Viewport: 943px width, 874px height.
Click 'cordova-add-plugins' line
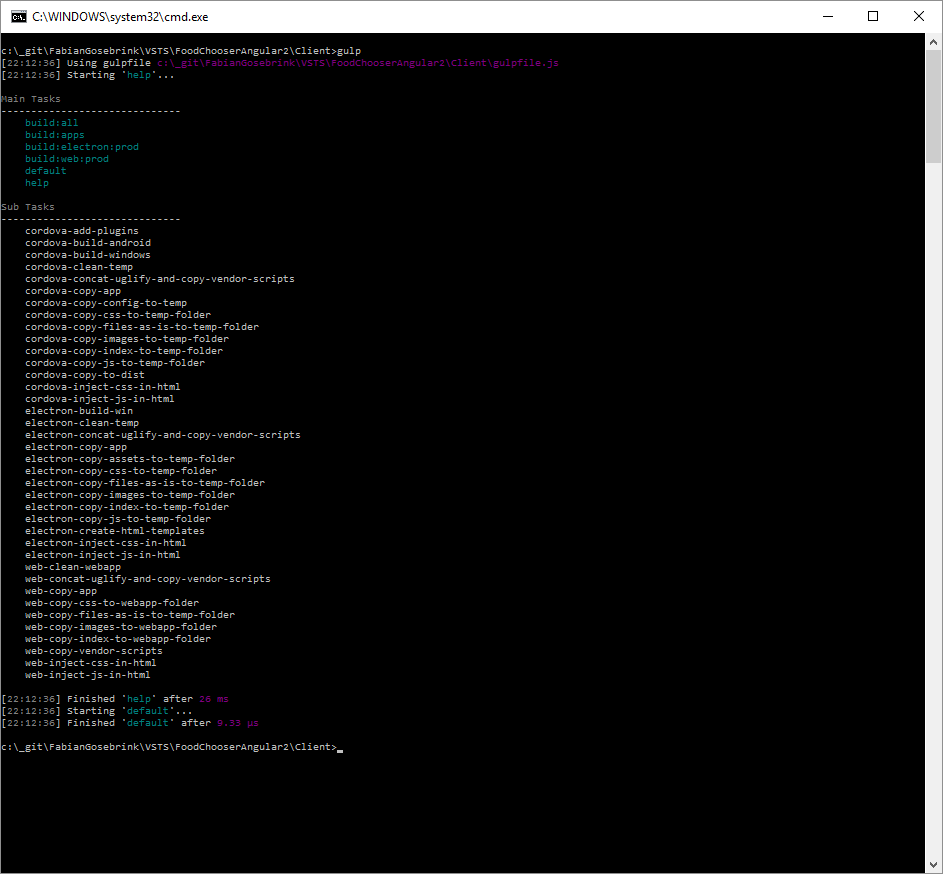coord(82,231)
